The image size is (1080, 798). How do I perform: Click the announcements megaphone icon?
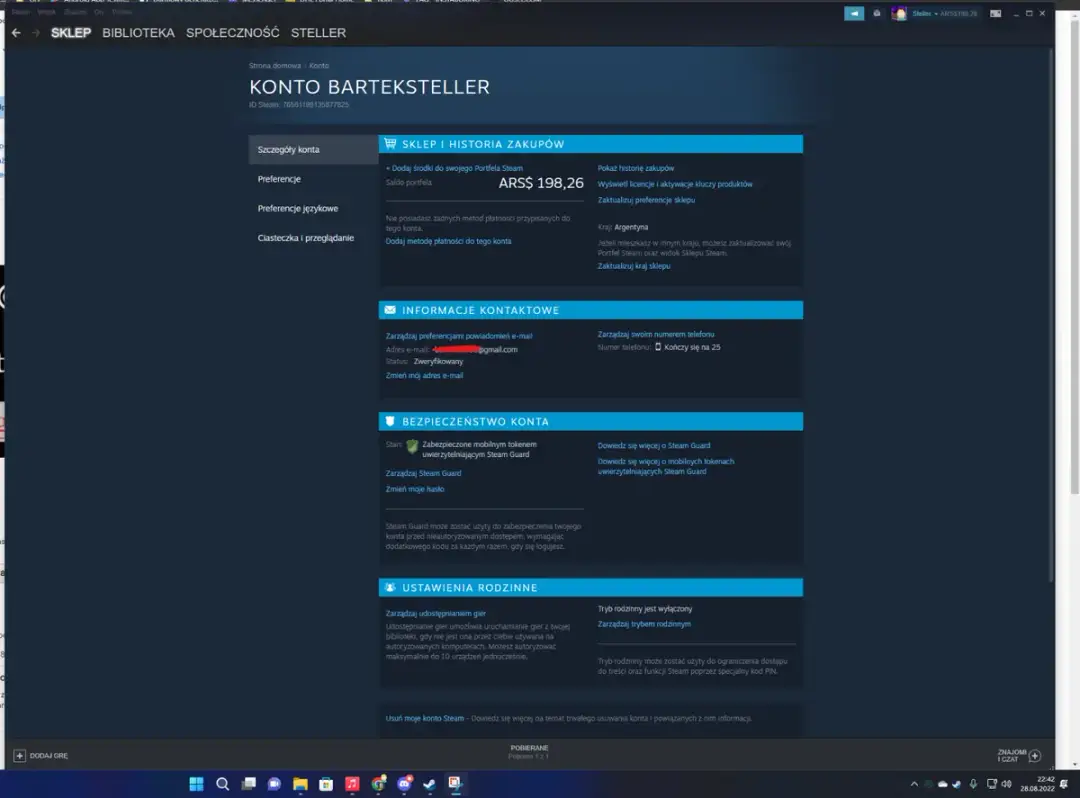(853, 13)
